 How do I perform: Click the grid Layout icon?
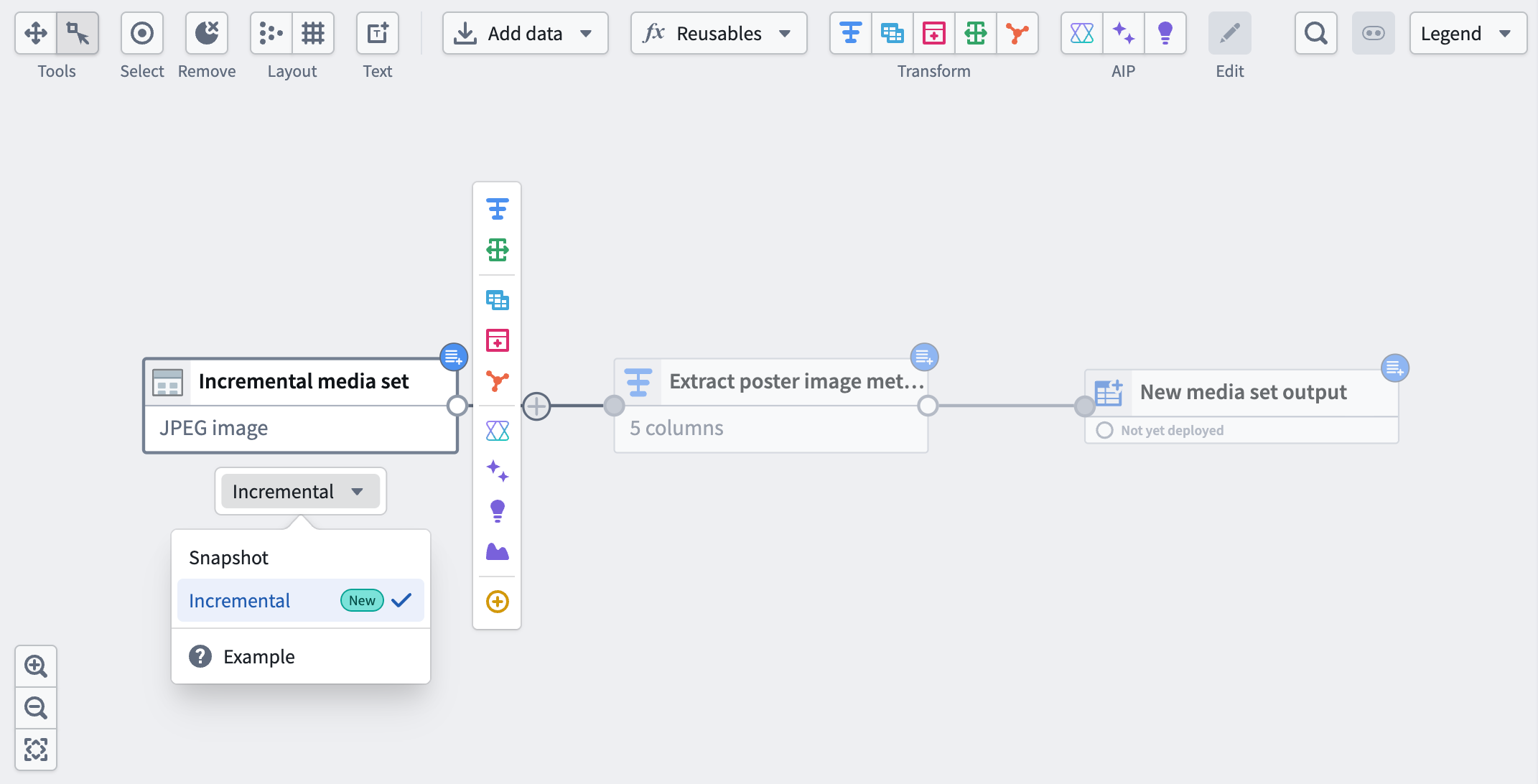click(x=313, y=32)
